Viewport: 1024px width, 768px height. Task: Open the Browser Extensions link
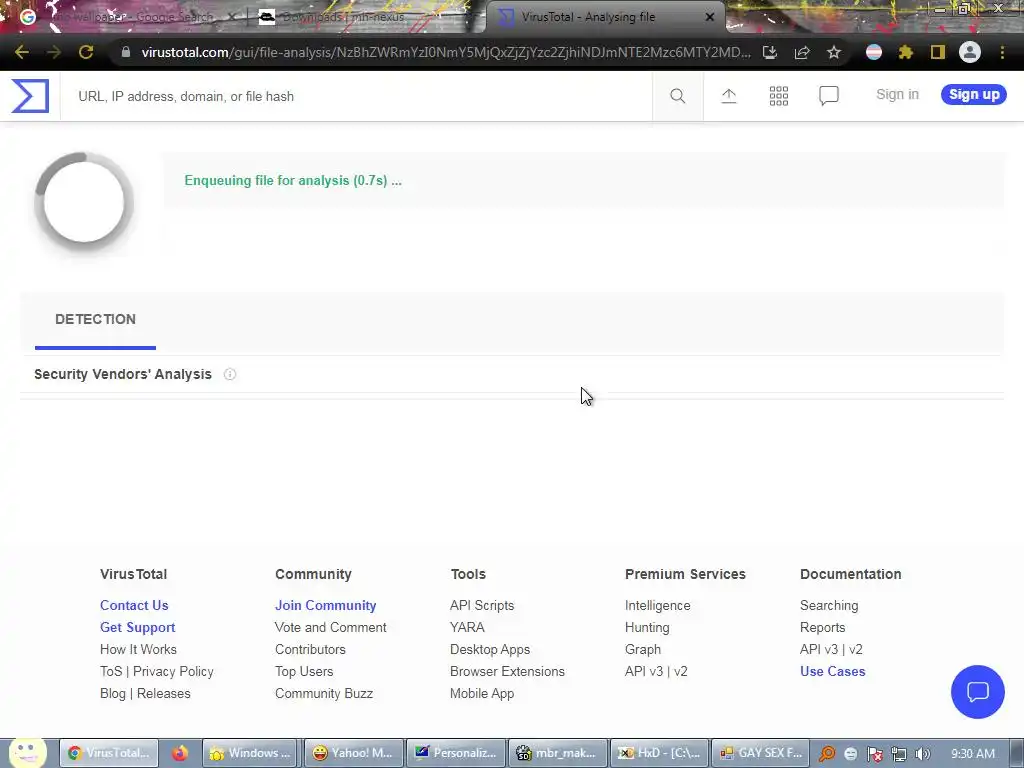[507, 671]
